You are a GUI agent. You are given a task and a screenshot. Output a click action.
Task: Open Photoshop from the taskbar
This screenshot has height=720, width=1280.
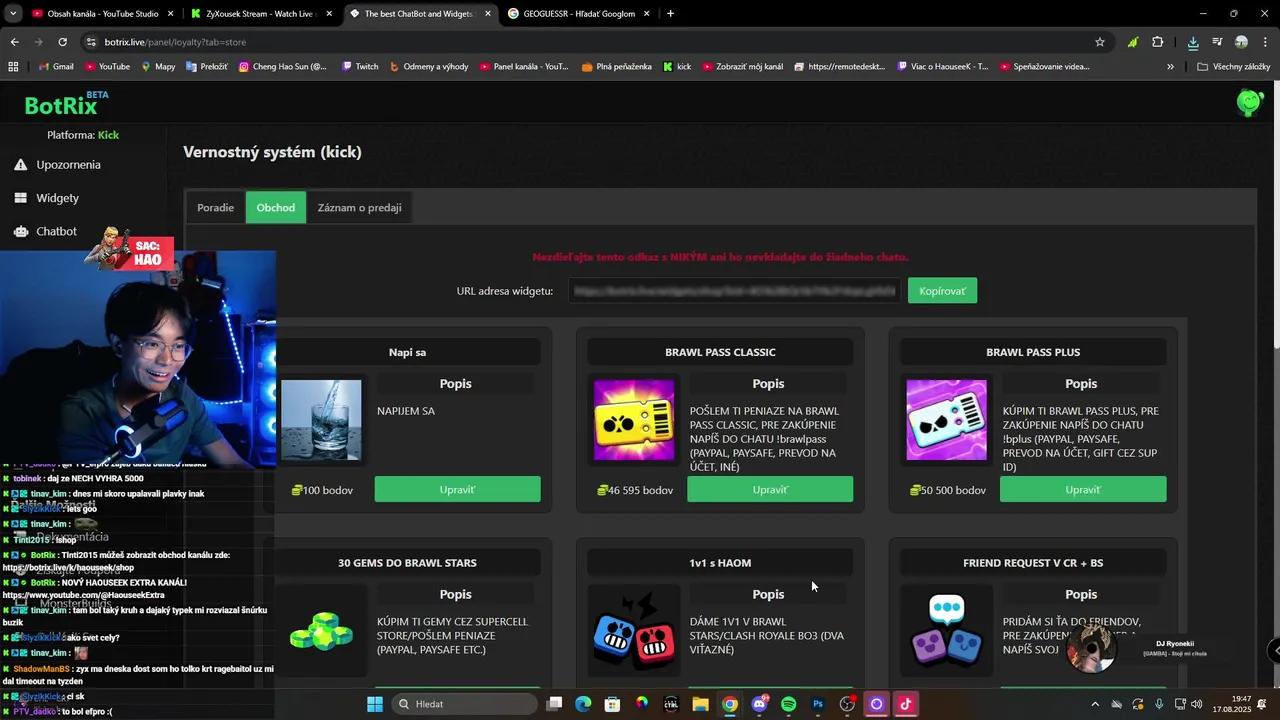(x=818, y=704)
